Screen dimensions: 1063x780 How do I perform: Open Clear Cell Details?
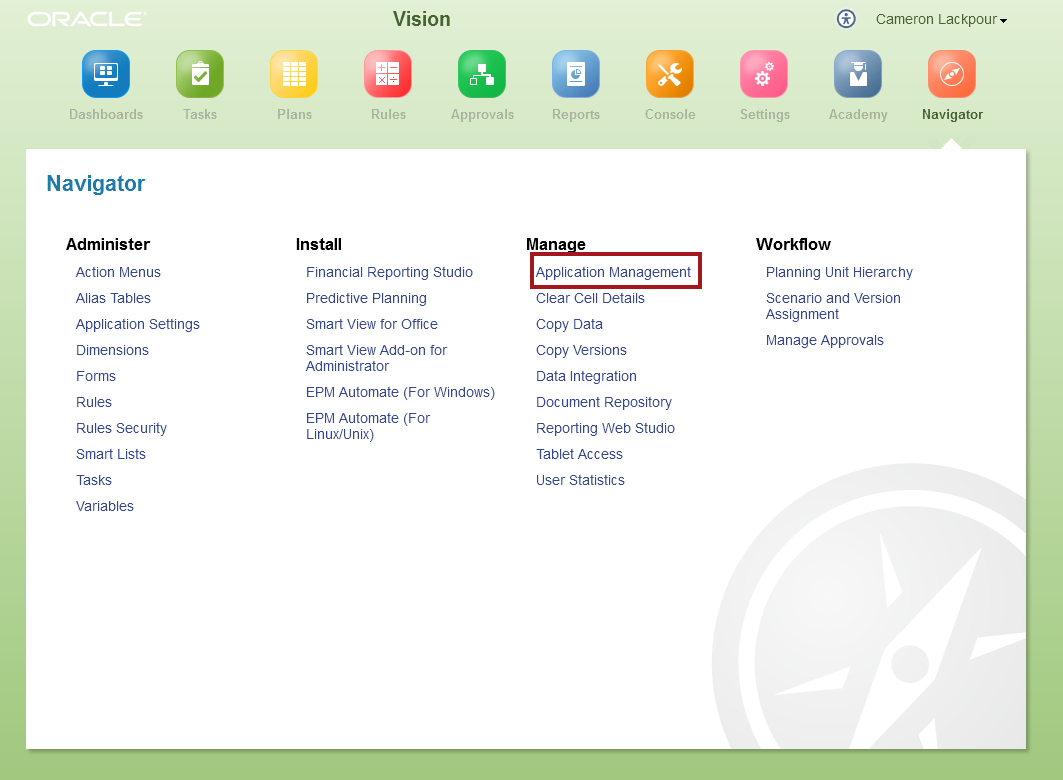tap(590, 298)
